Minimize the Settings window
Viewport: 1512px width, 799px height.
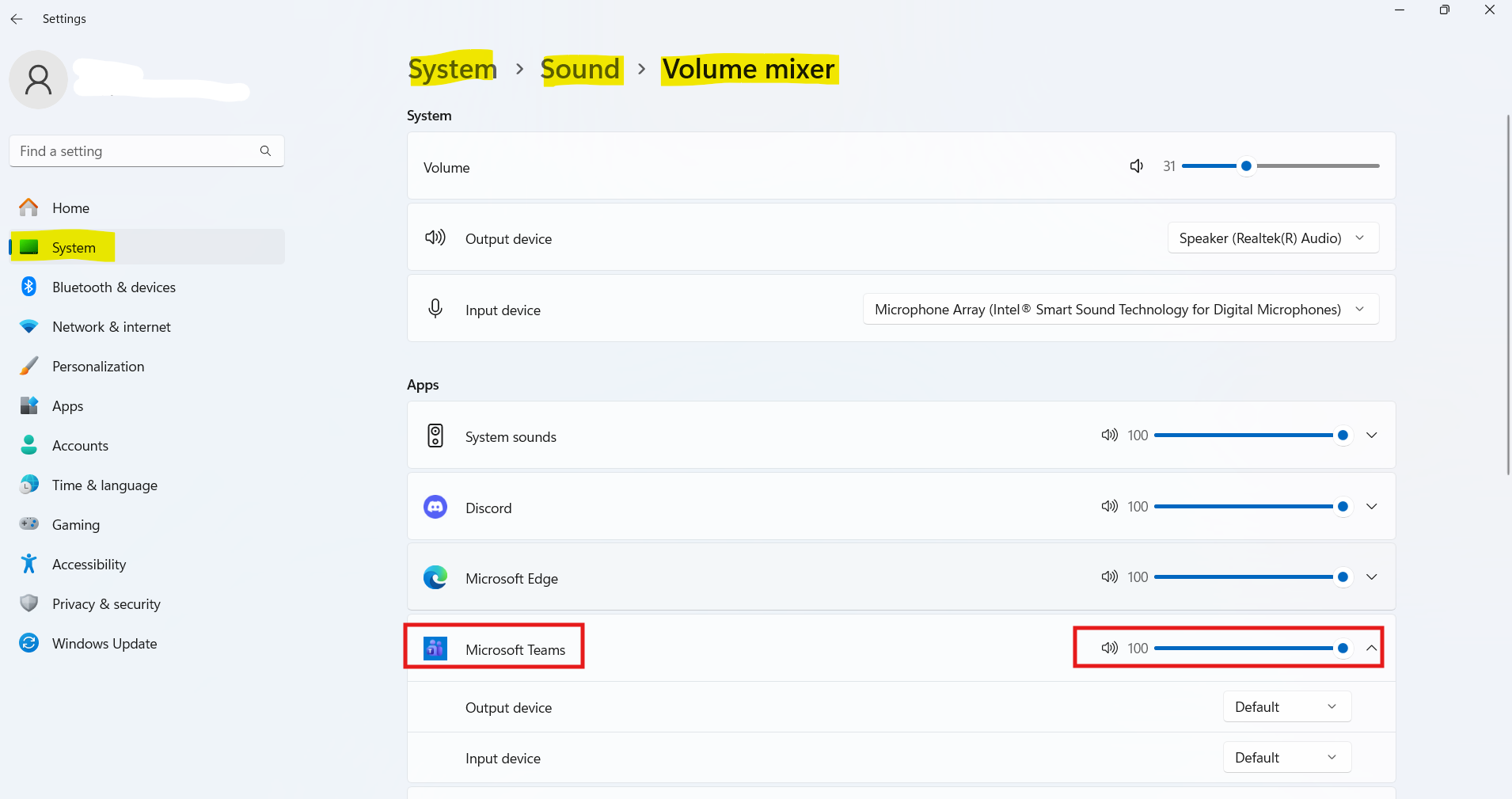(1400, 10)
